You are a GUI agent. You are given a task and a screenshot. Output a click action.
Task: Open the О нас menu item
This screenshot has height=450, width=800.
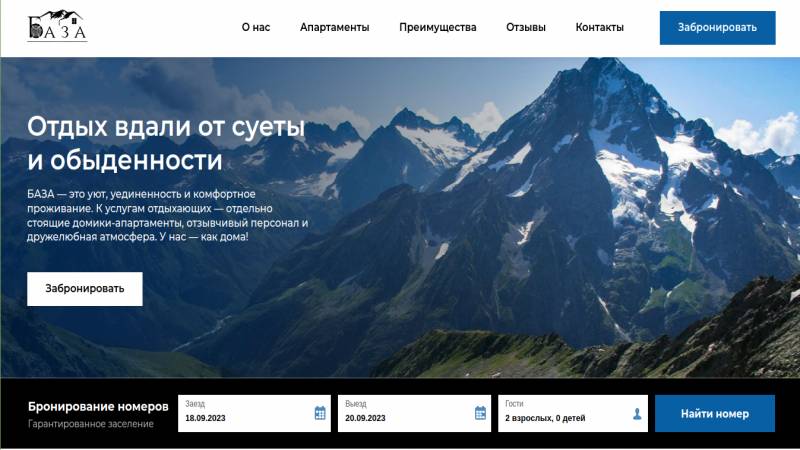tap(256, 28)
